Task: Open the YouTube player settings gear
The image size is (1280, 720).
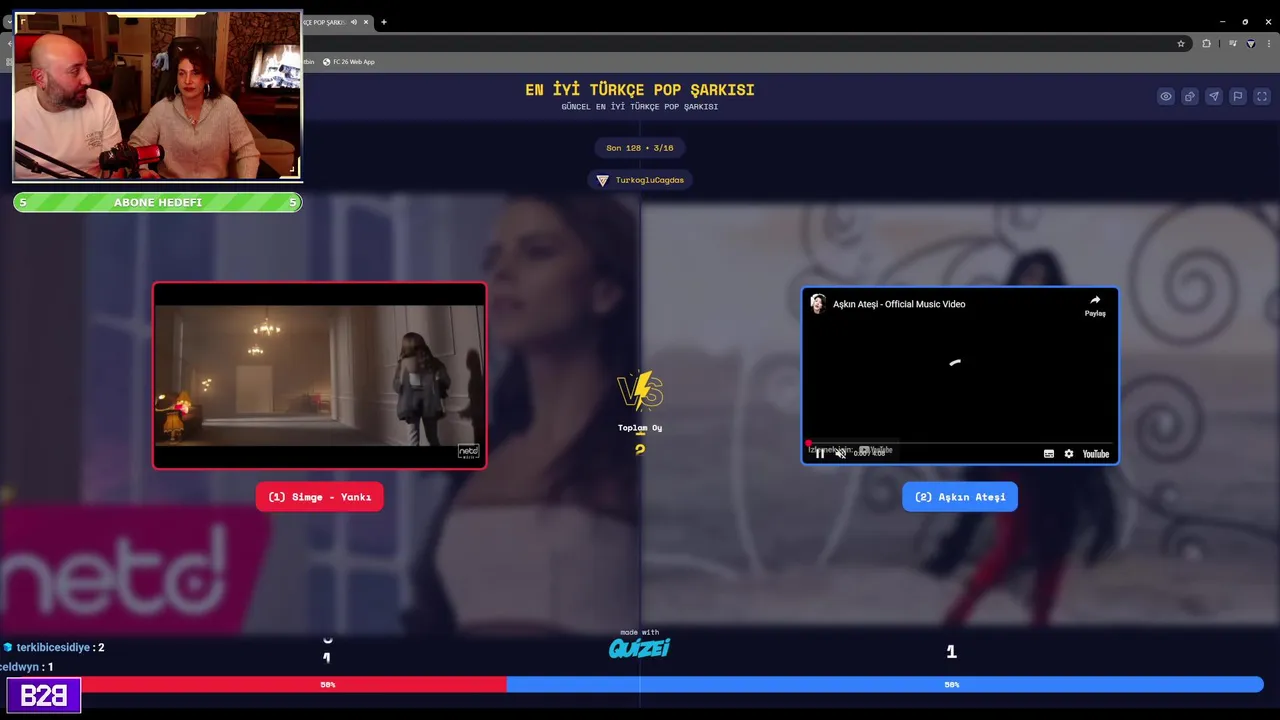Action: tap(1069, 454)
